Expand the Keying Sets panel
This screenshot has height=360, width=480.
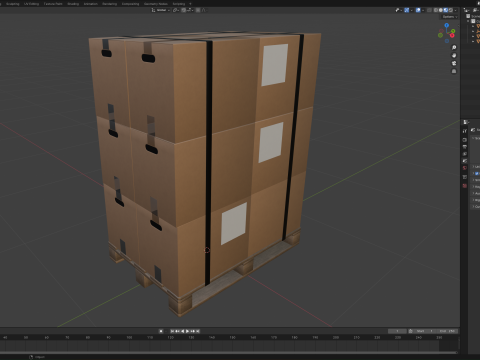(476, 187)
